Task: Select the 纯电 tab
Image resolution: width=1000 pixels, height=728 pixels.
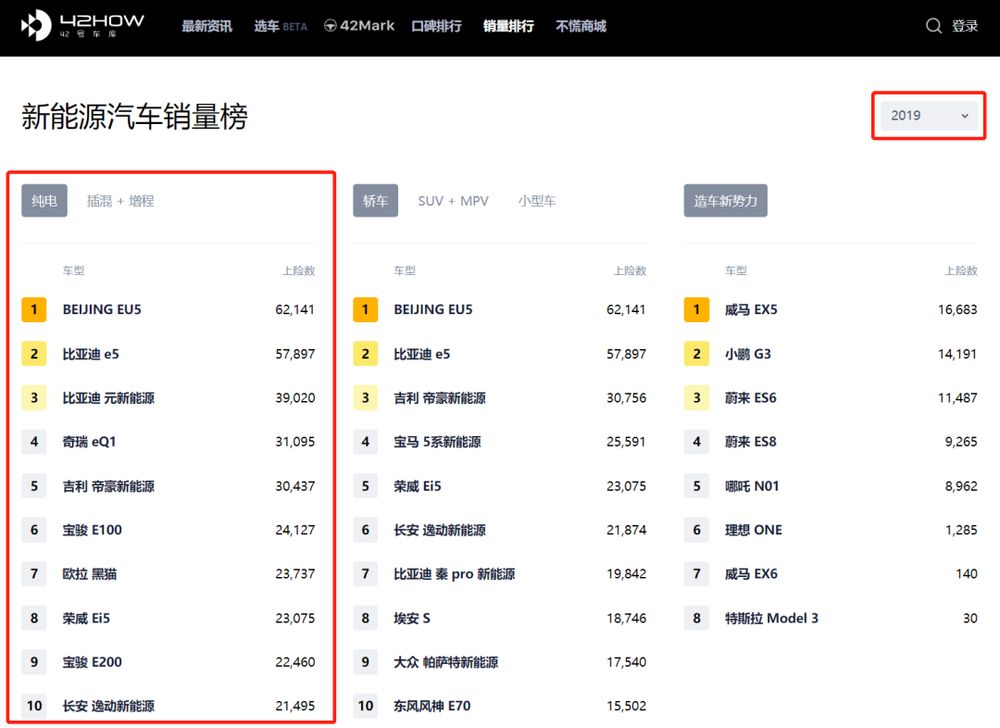Action: tap(44, 201)
